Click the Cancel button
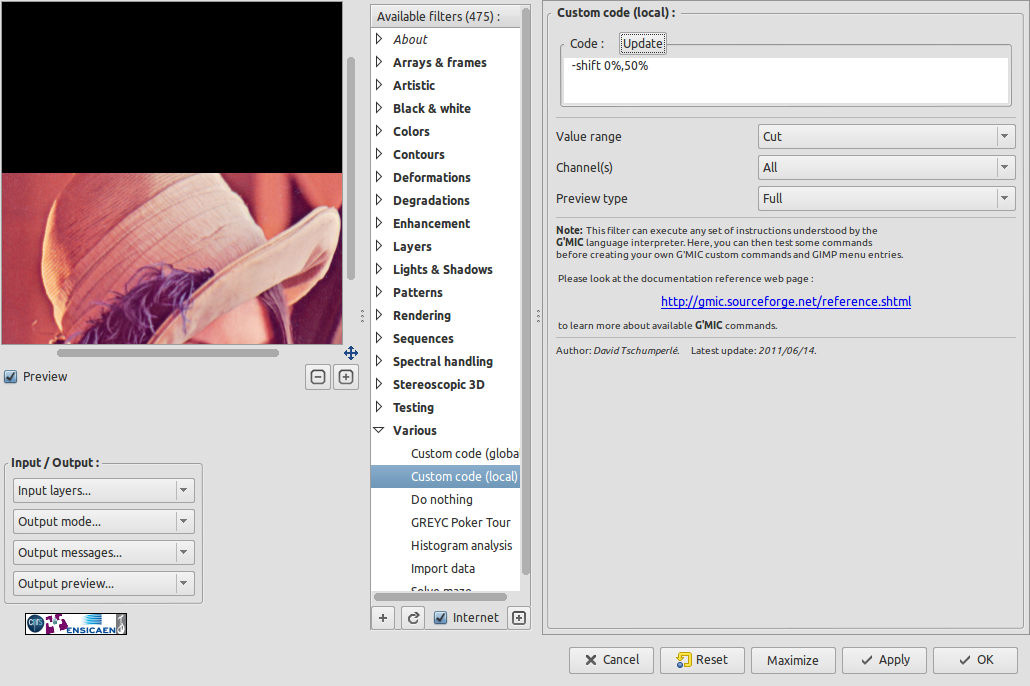 612,660
